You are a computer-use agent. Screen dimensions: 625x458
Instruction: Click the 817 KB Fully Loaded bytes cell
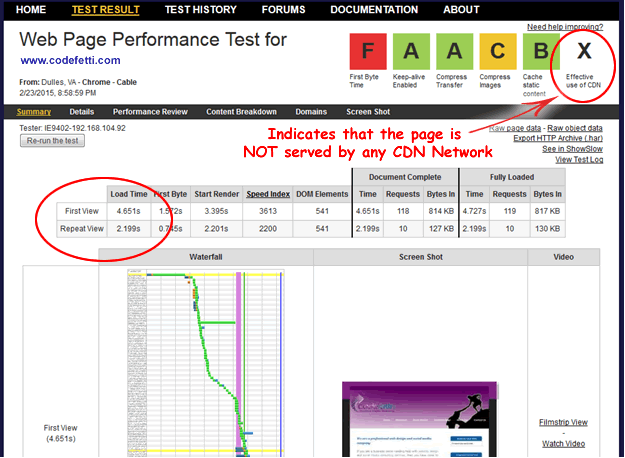(547, 211)
